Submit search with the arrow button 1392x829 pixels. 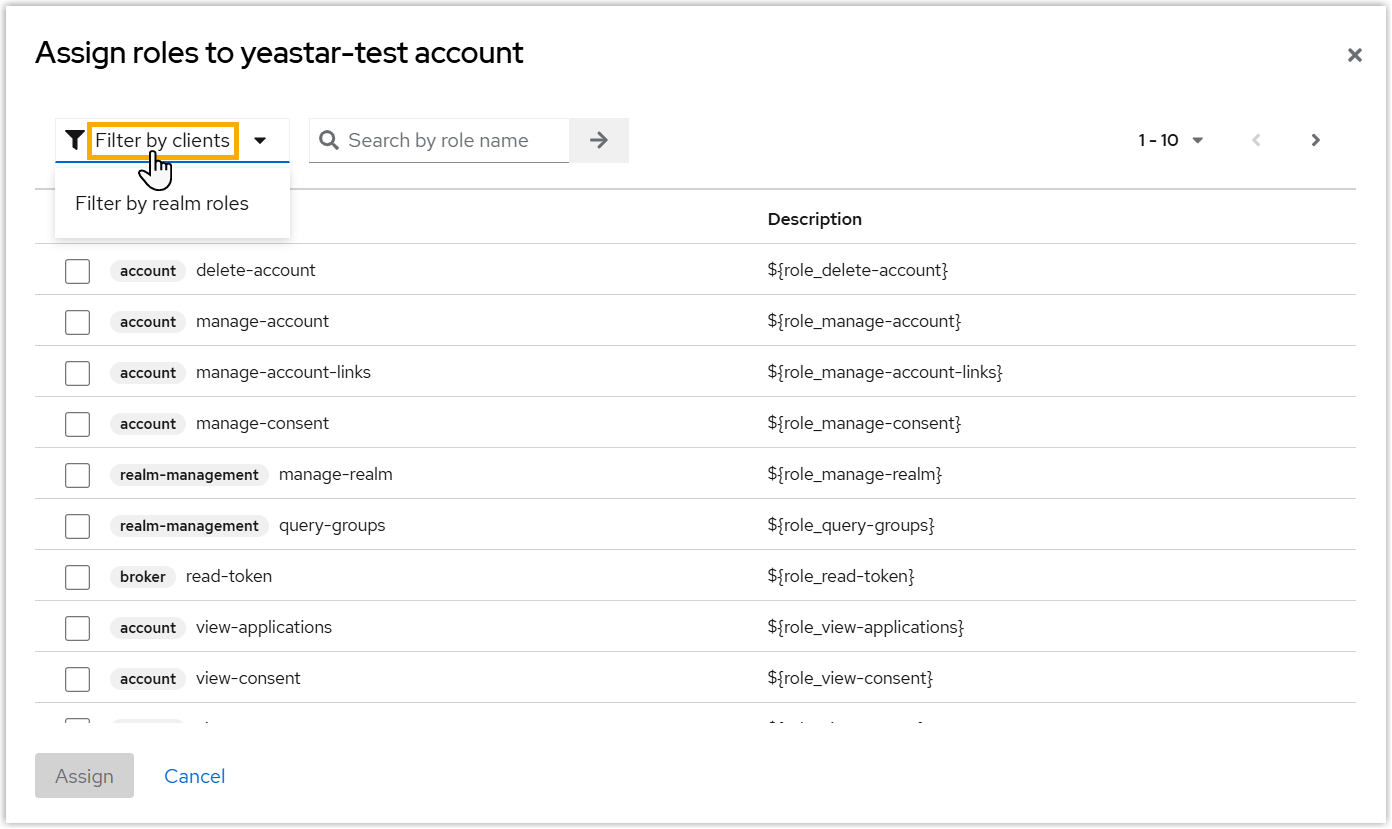(599, 141)
